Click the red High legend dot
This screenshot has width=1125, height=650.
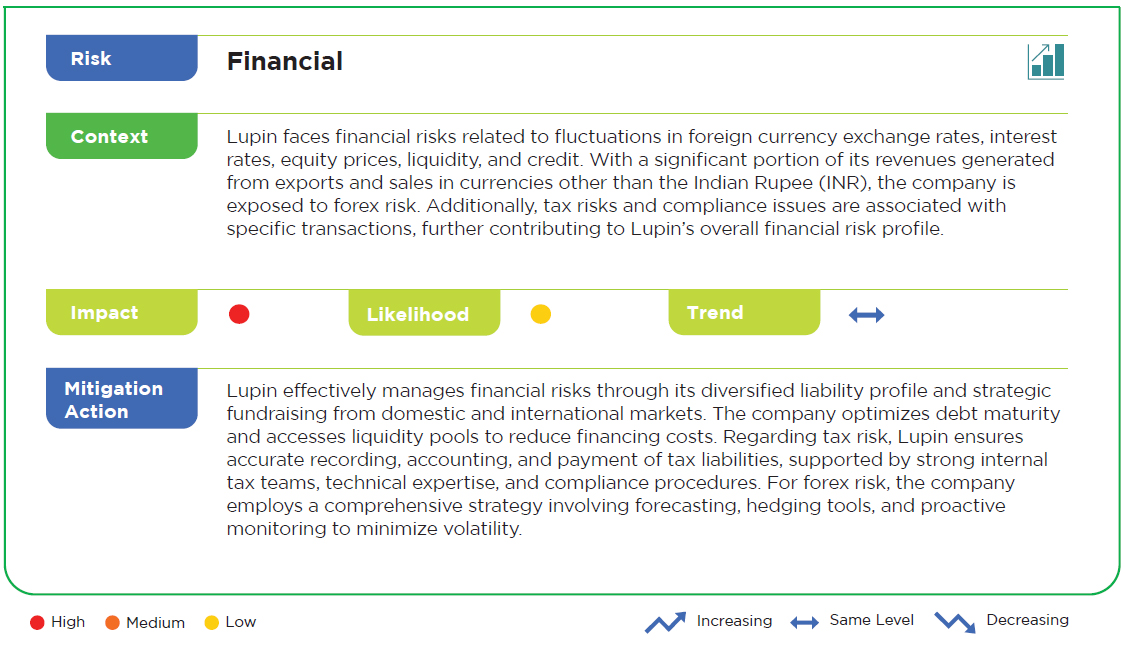point(37,623)
